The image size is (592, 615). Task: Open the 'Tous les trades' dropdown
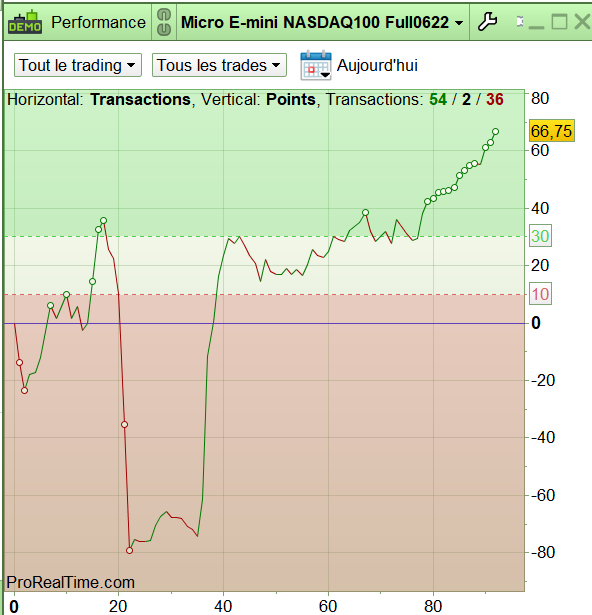[219, 65]
